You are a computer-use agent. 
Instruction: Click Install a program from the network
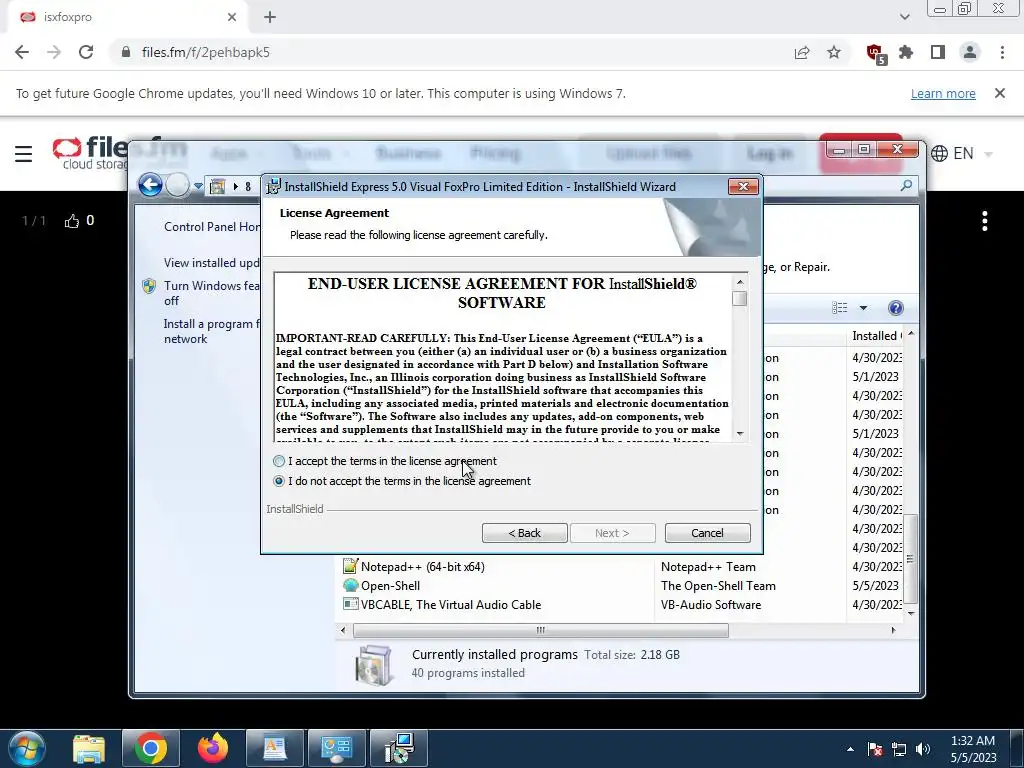pos(211,331)
